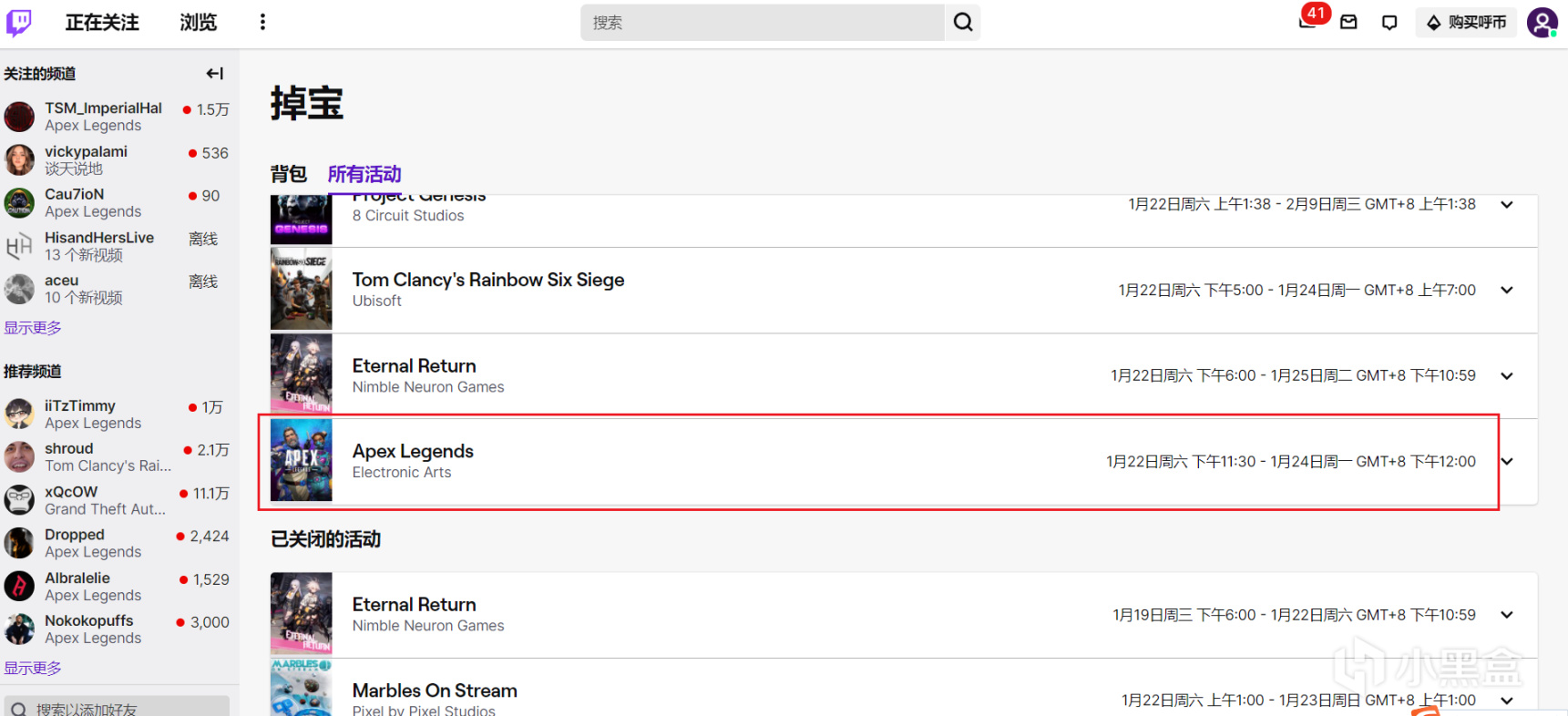Image resolution: width=1568 pixels, height=716 pixels.
Task: Click the Marbles On Stream cover
Action: pos(302,688)
